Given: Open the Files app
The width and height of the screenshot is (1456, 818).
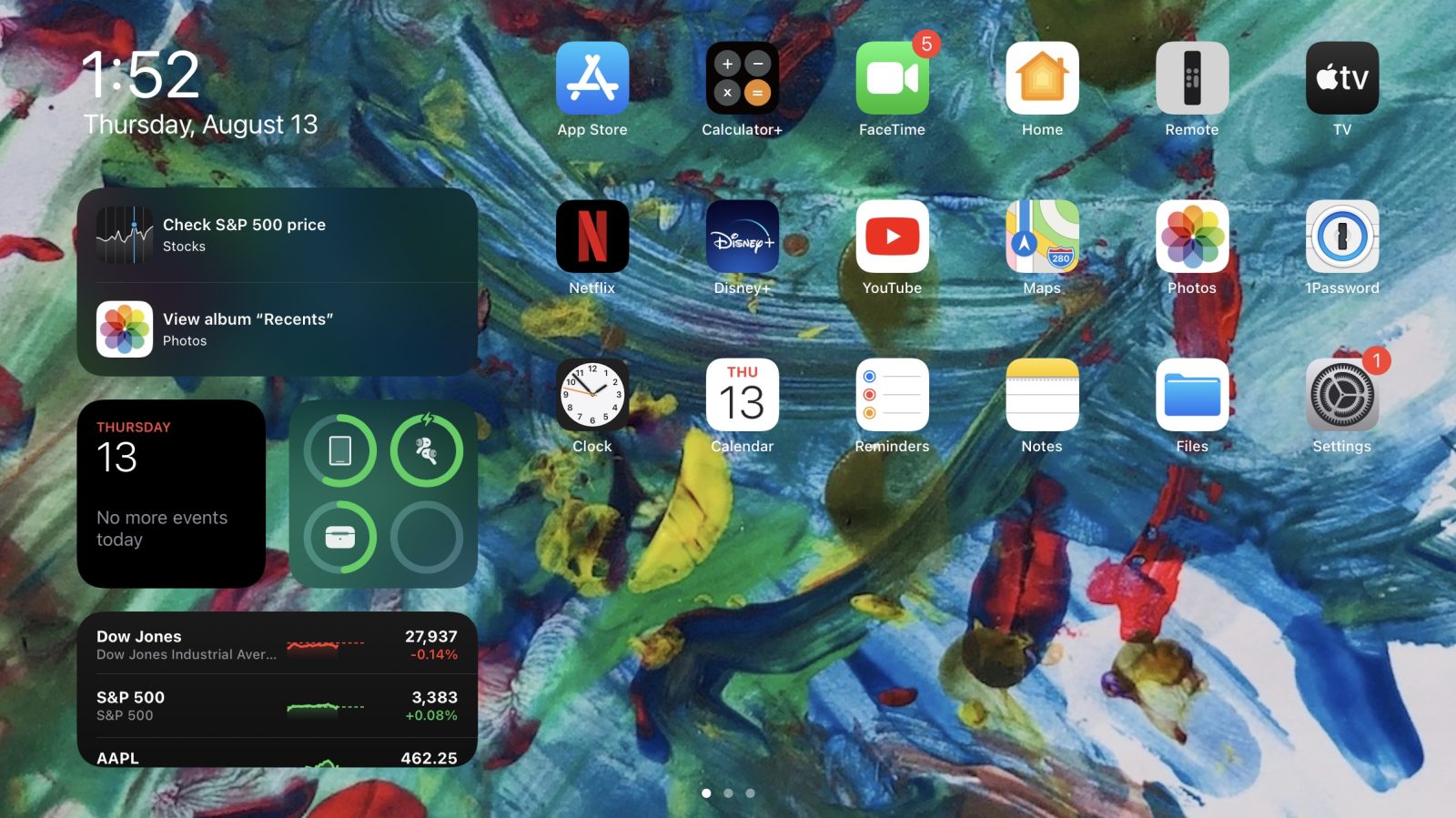Looking at the screenshot, I should [1191, 395].
